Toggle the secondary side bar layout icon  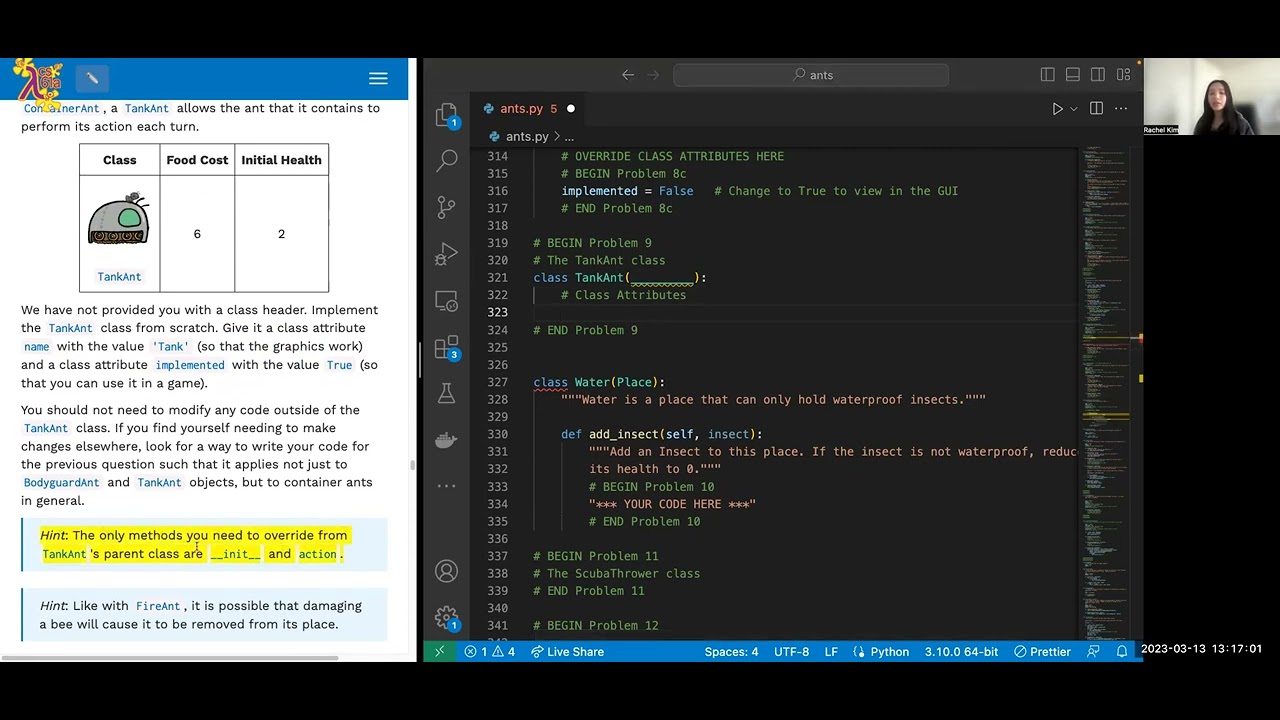click(1098, 75)
